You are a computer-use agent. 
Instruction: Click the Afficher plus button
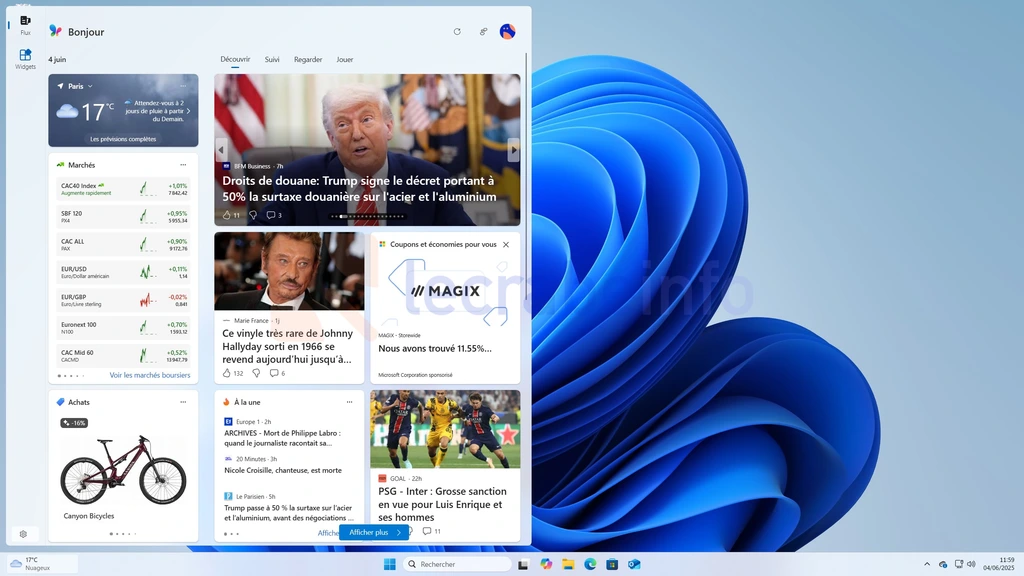pos(374,532)
